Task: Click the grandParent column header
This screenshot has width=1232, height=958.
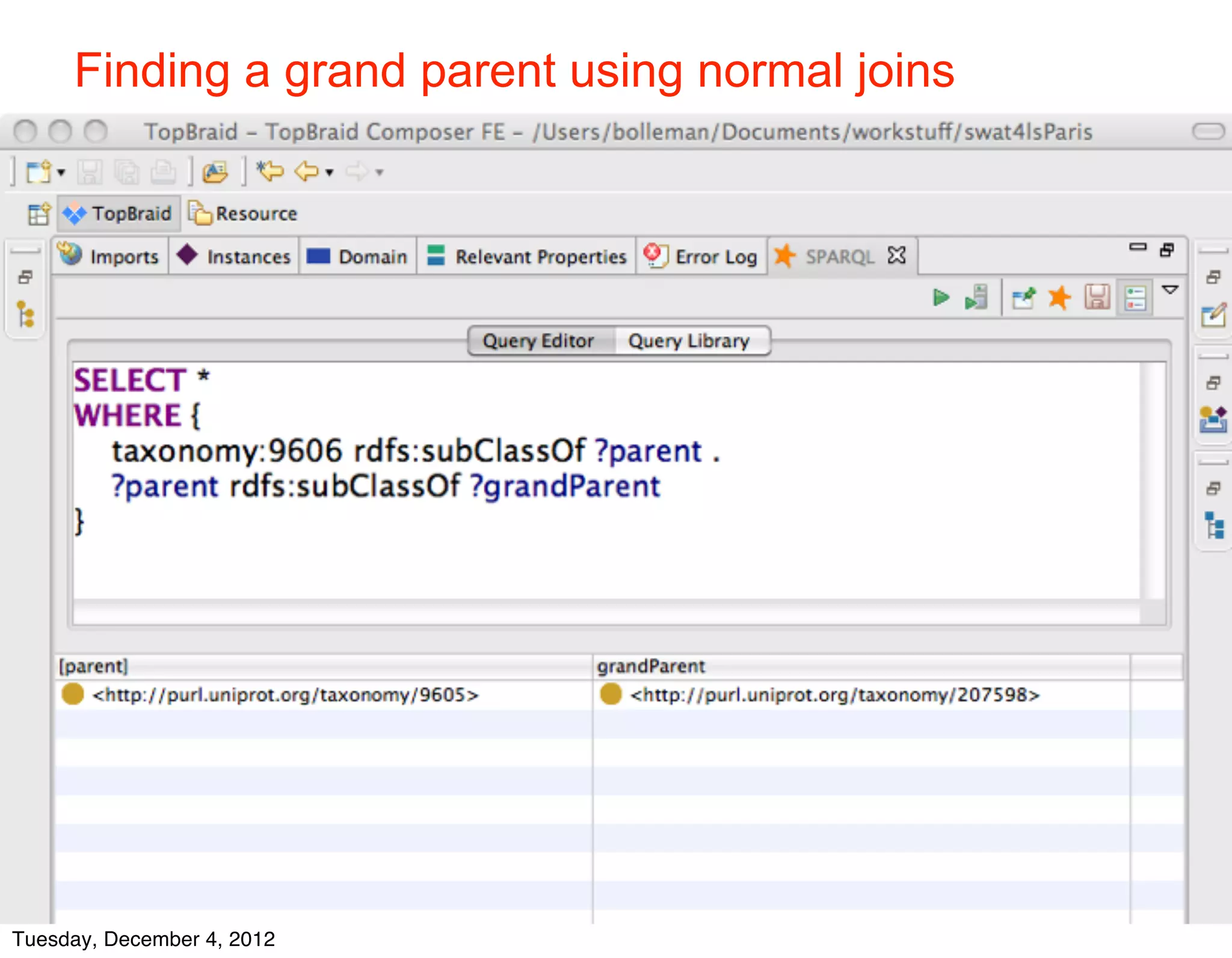Action: click(861, 666)
